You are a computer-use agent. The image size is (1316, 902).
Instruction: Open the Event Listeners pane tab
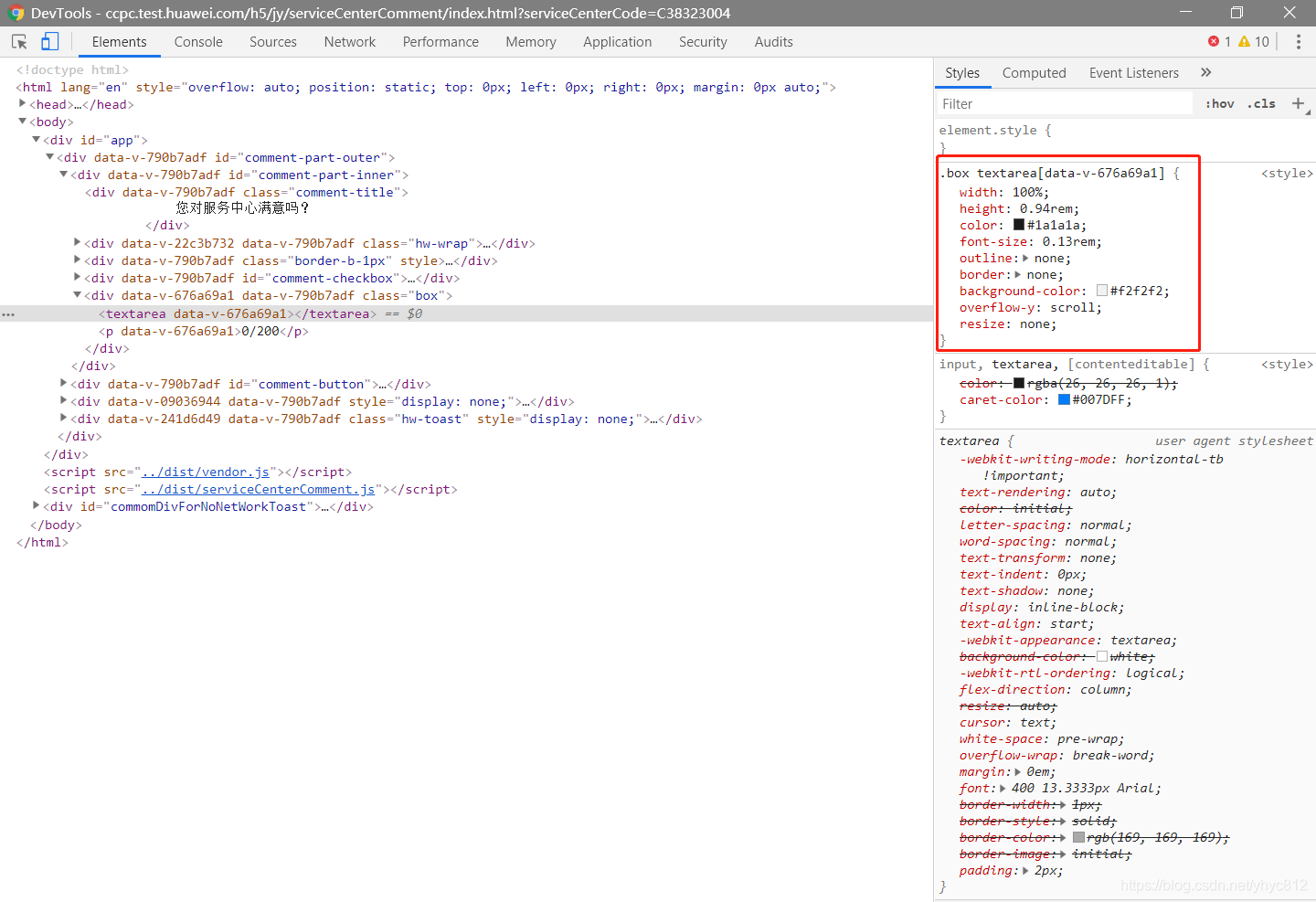coord(1134,73)
